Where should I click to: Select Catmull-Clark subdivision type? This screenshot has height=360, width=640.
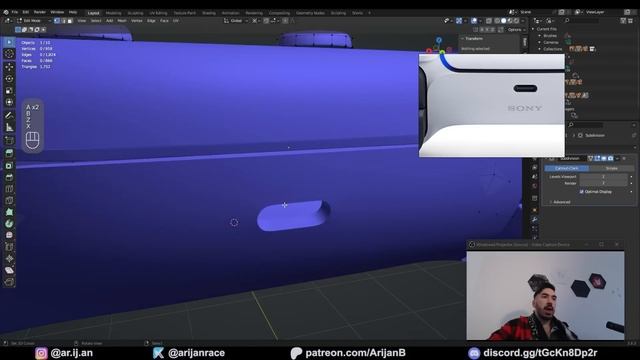click(567, 168)
